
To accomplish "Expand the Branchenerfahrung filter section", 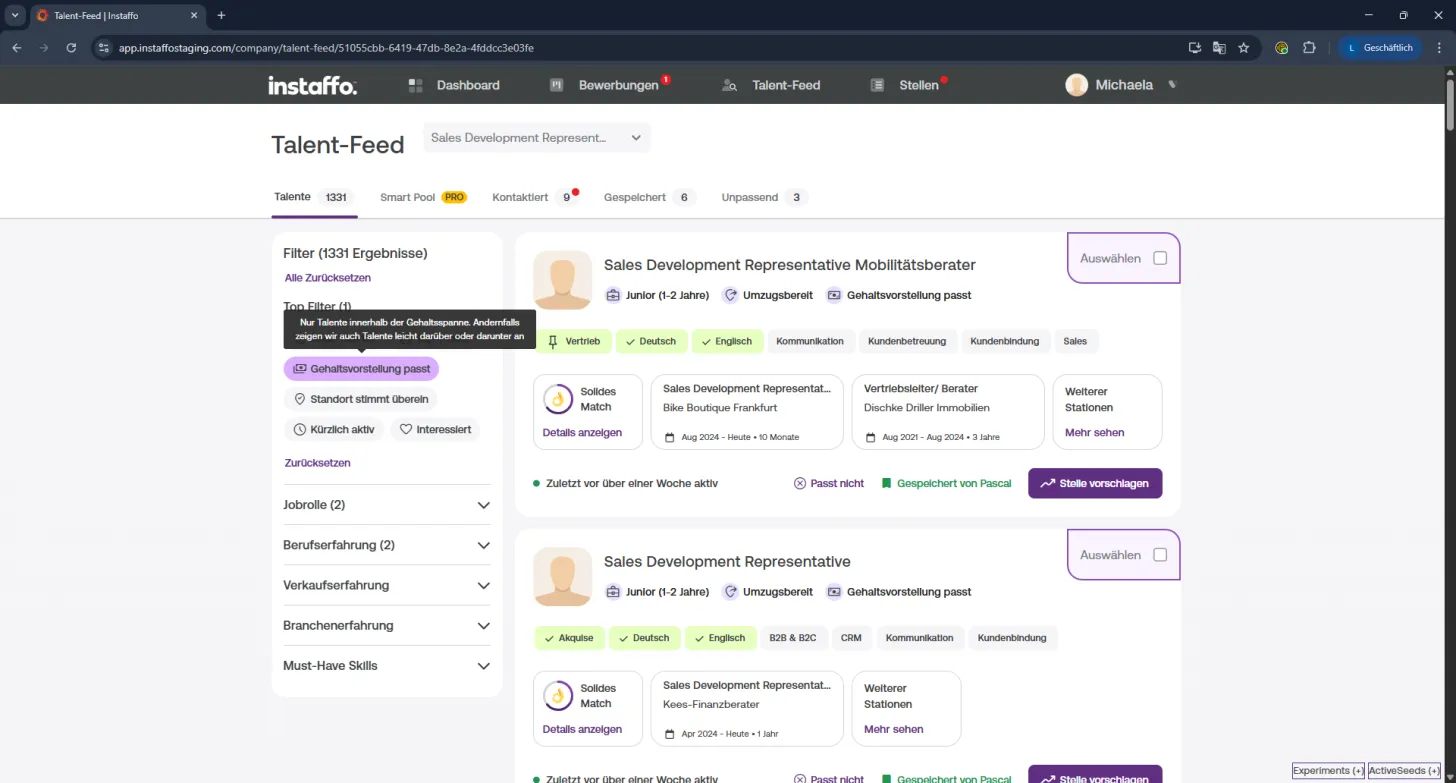I will [x=387, y=625].
